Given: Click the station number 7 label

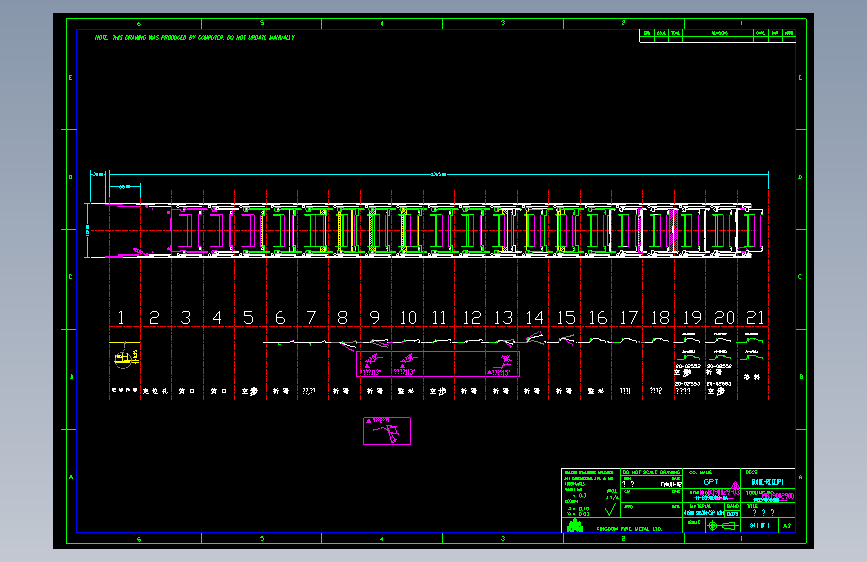Looking at the screenshot, I should (x=311, y=318).
